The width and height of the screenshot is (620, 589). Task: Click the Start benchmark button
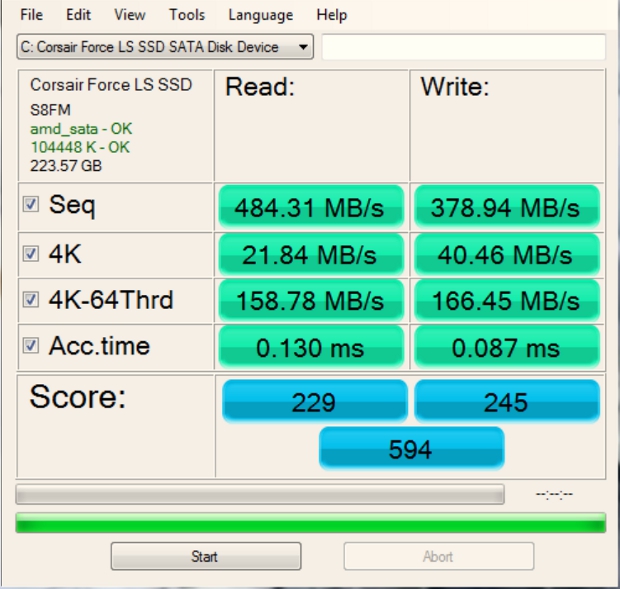pos(206,556)
